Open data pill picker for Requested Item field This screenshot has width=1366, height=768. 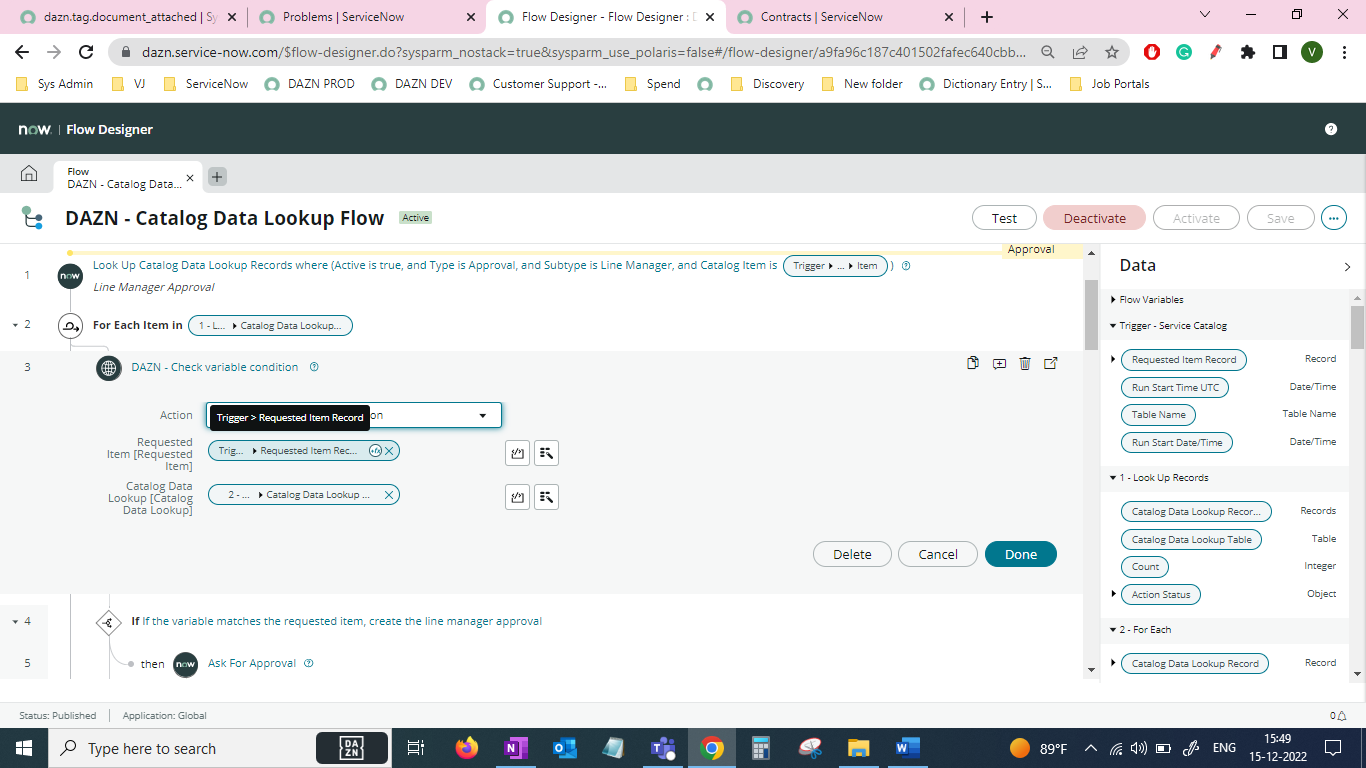click(546, 453)
